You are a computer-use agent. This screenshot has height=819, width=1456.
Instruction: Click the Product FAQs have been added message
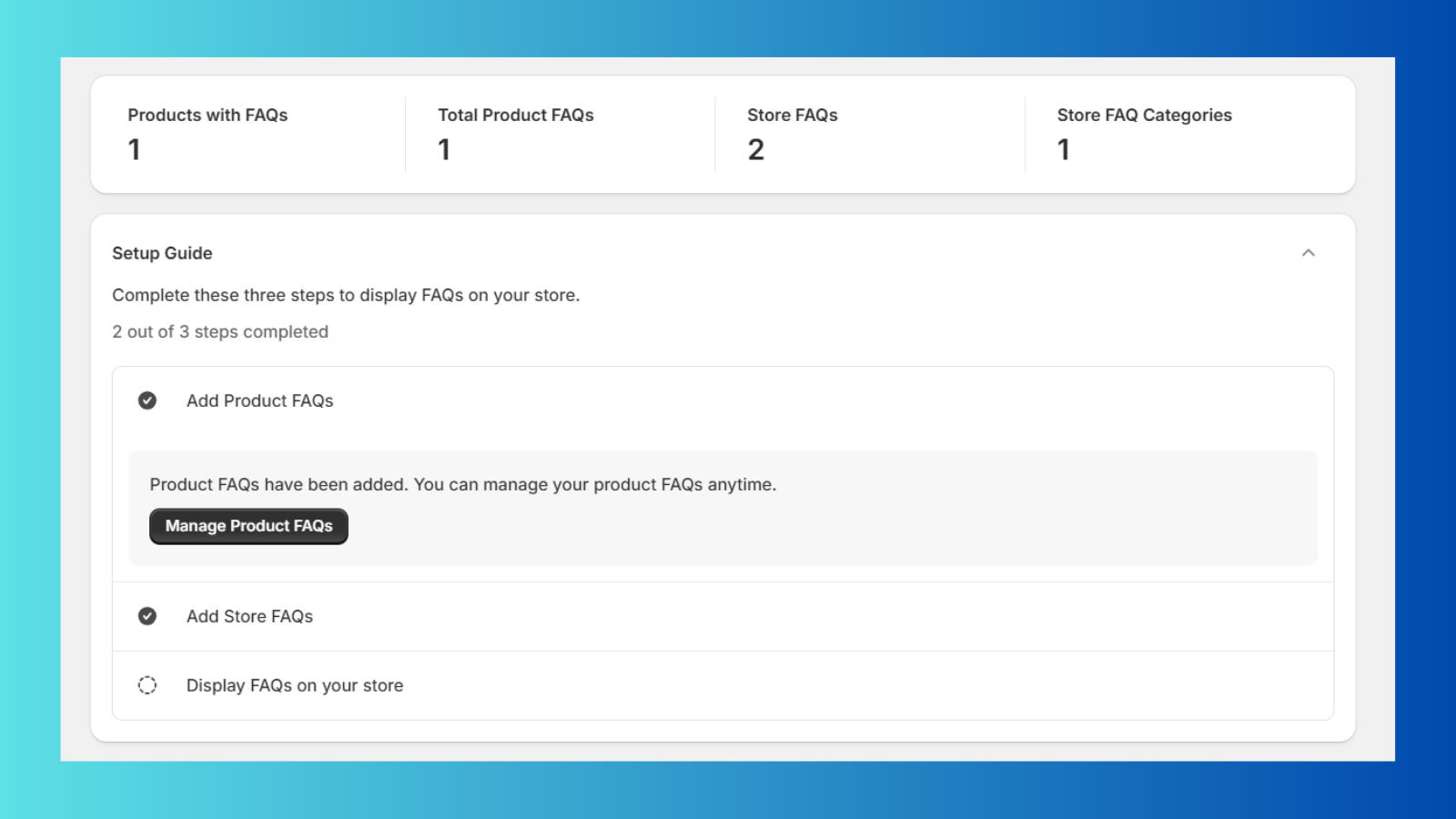463,485
